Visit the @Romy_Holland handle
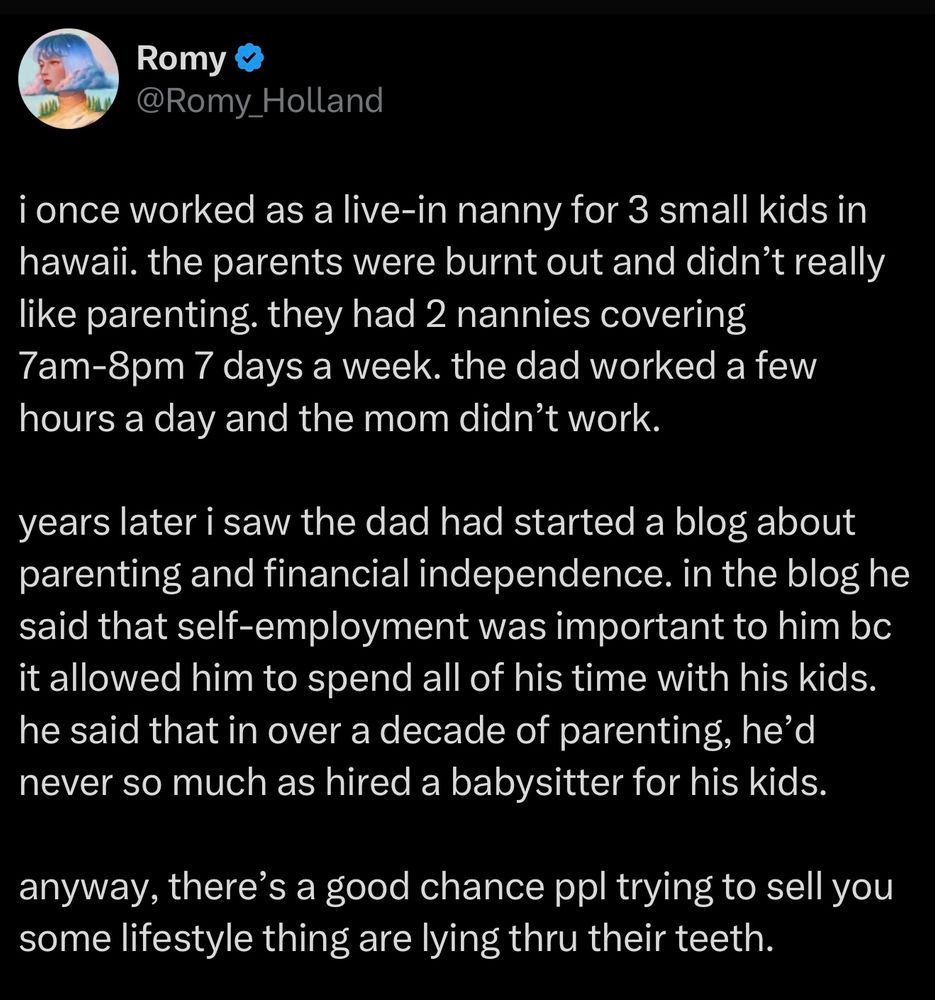935x1000 pixels. (260, 101)
